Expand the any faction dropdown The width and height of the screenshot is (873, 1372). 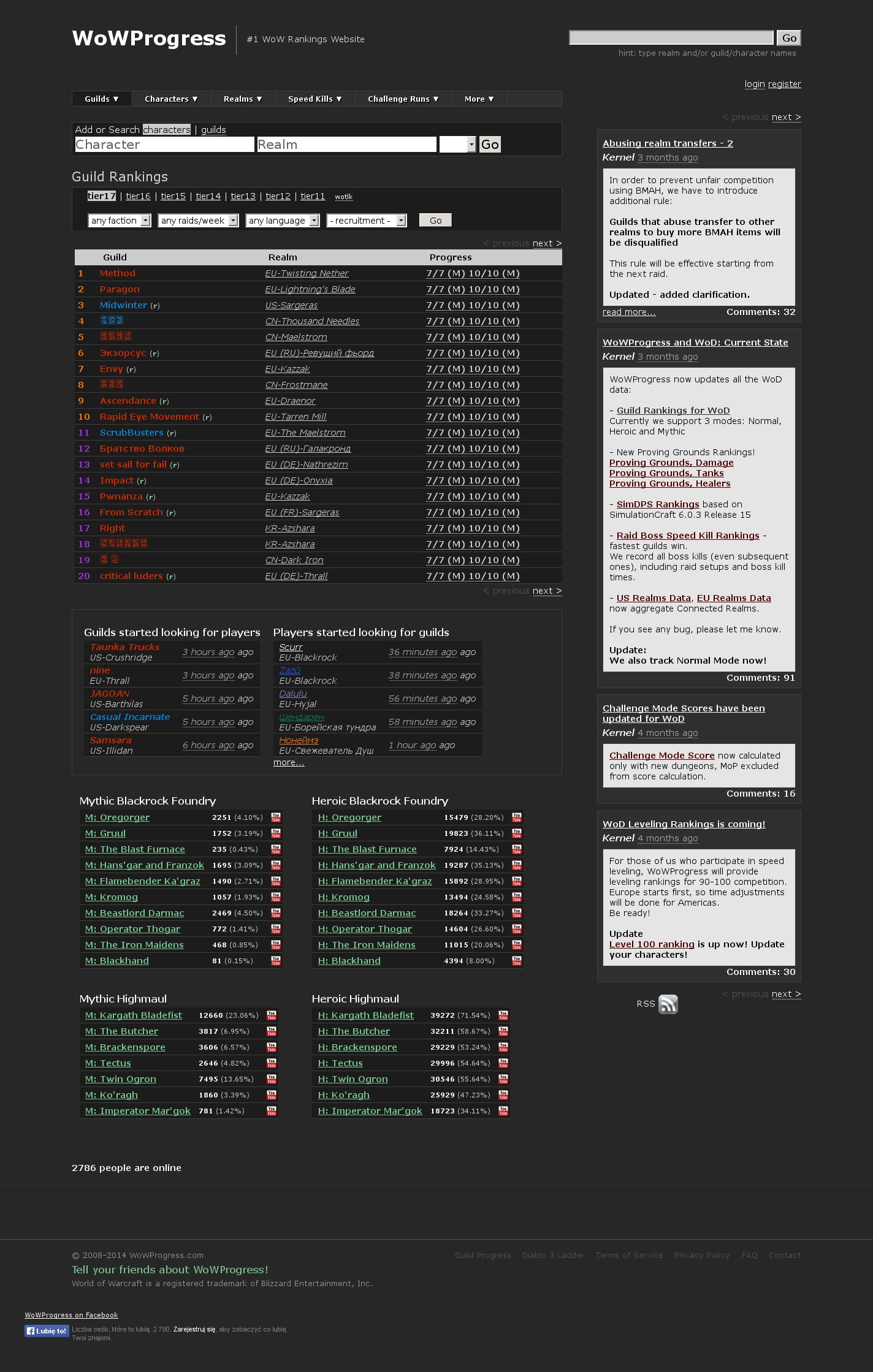120,221
